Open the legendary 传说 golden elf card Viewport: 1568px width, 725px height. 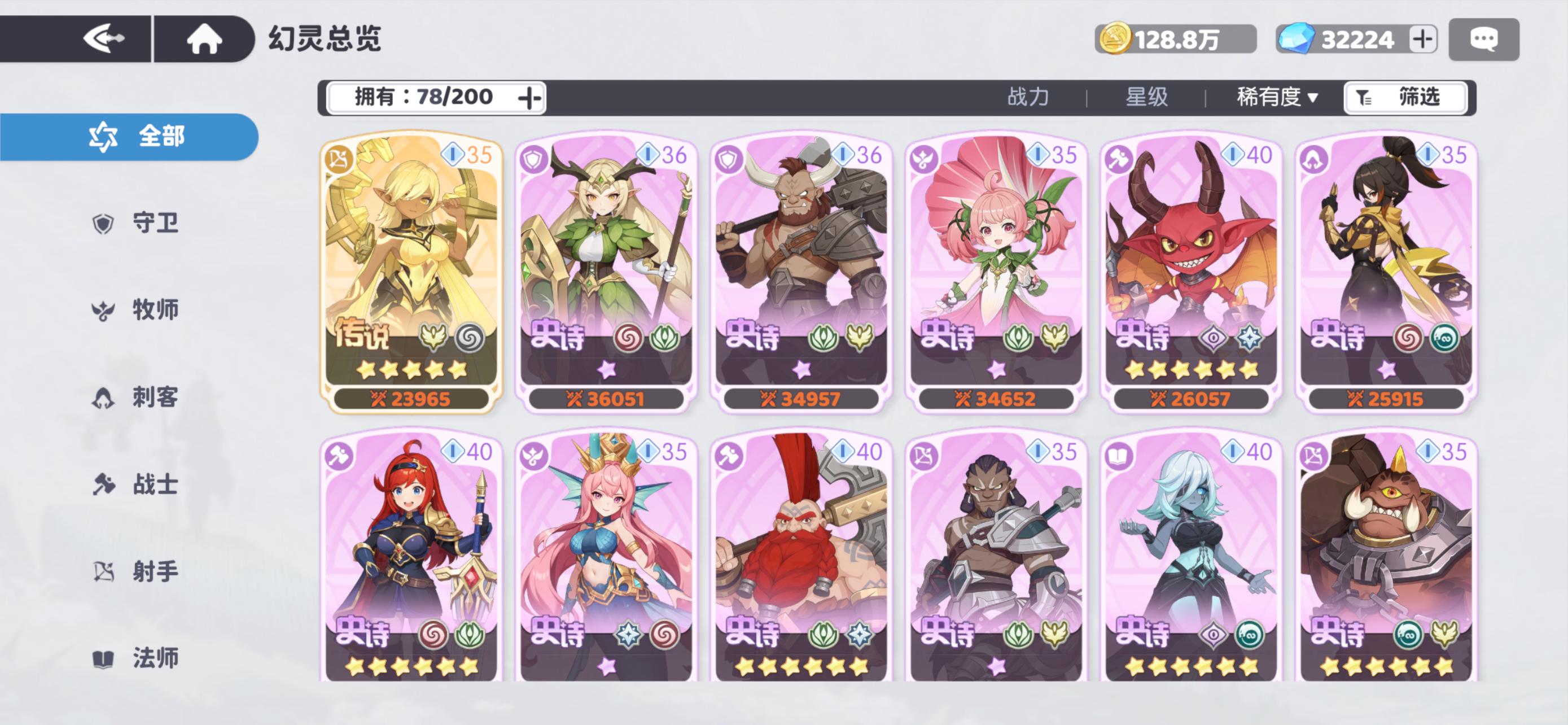[411, 273]
